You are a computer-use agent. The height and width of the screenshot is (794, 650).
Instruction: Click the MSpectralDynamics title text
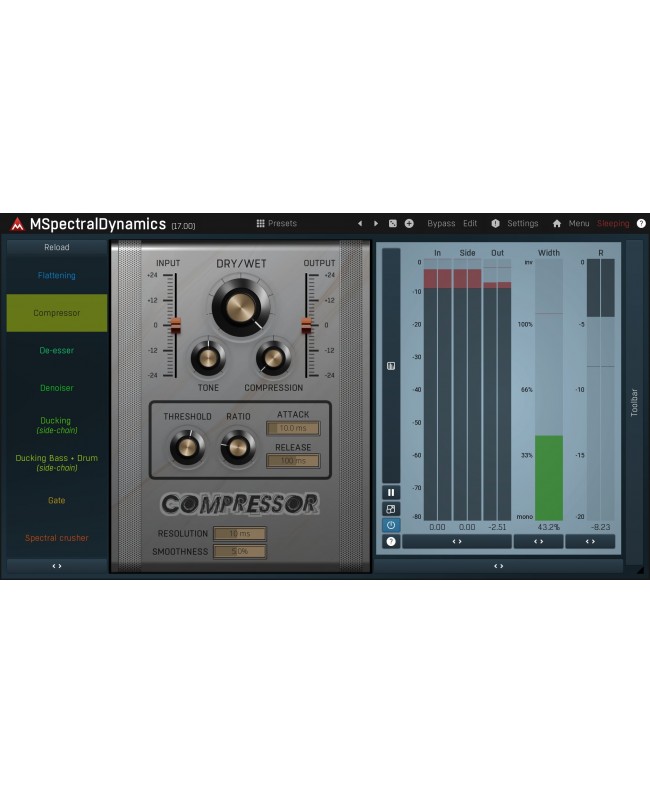click(x=98, y=224)
